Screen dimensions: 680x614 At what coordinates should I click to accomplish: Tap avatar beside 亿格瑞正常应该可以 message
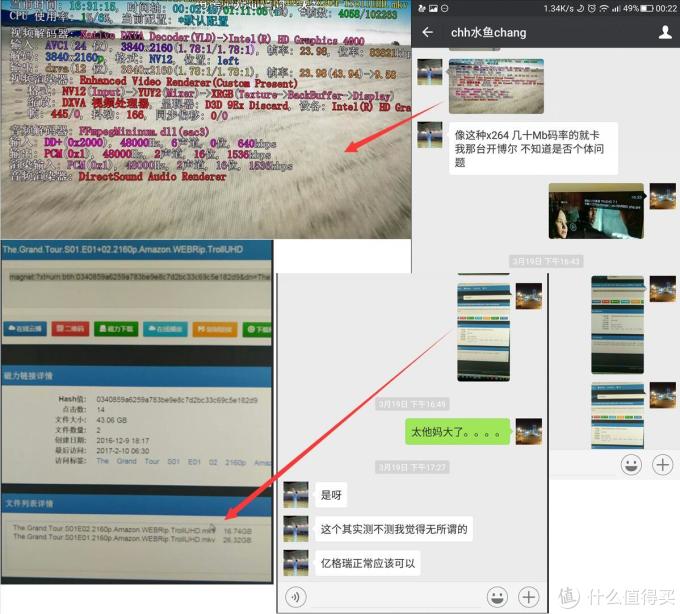pyautogui.click(x=296, y=563)
